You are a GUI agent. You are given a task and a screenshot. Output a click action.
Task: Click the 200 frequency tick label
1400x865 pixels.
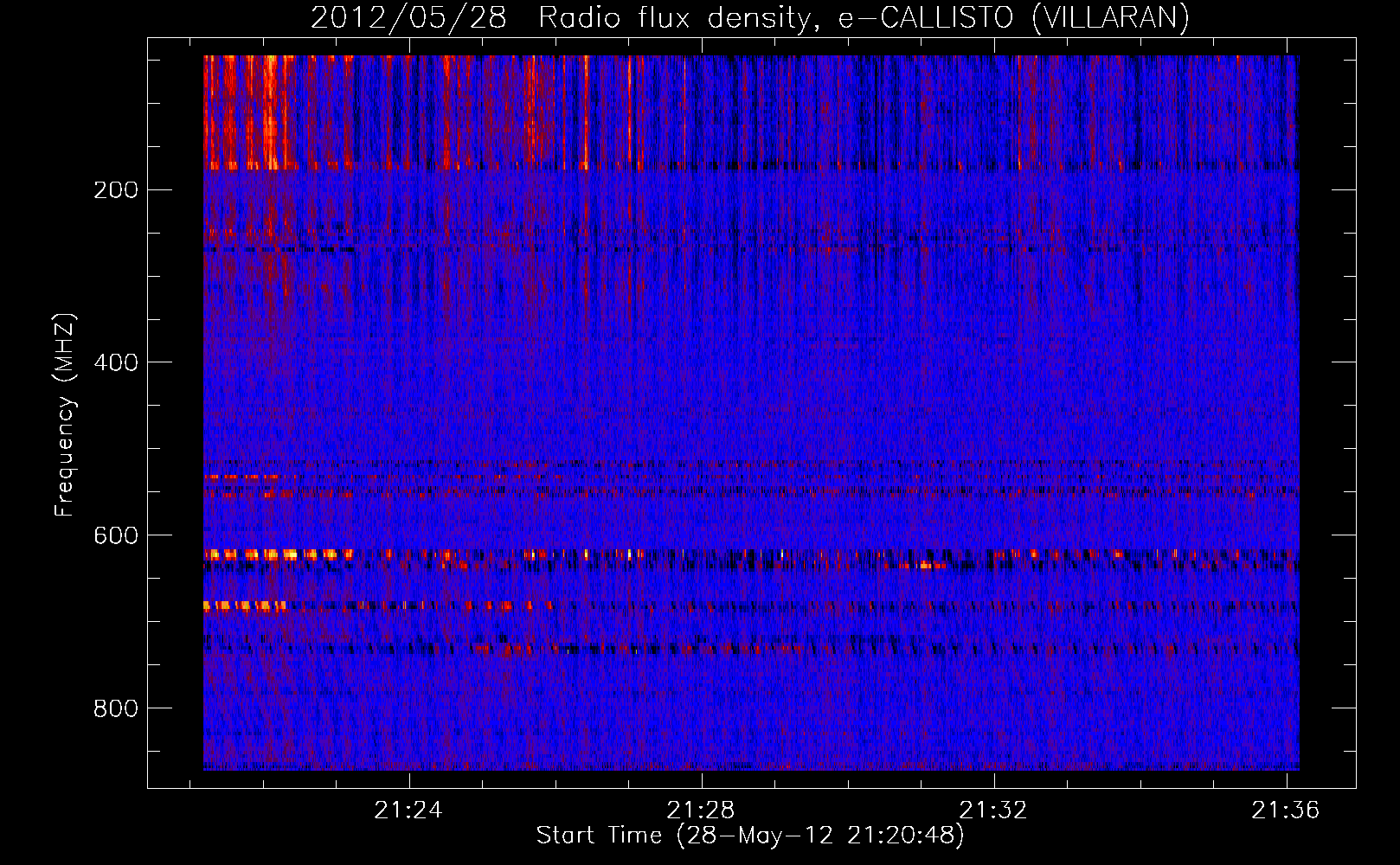point(116,190)
